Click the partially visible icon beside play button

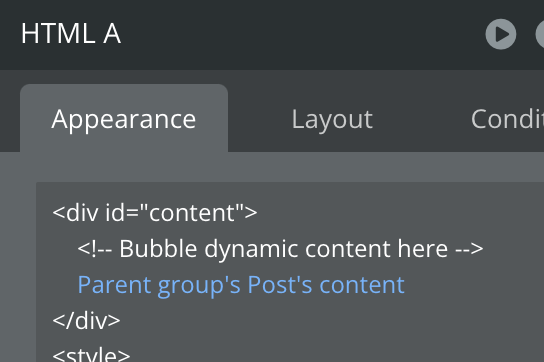click(x=540, y=34)
